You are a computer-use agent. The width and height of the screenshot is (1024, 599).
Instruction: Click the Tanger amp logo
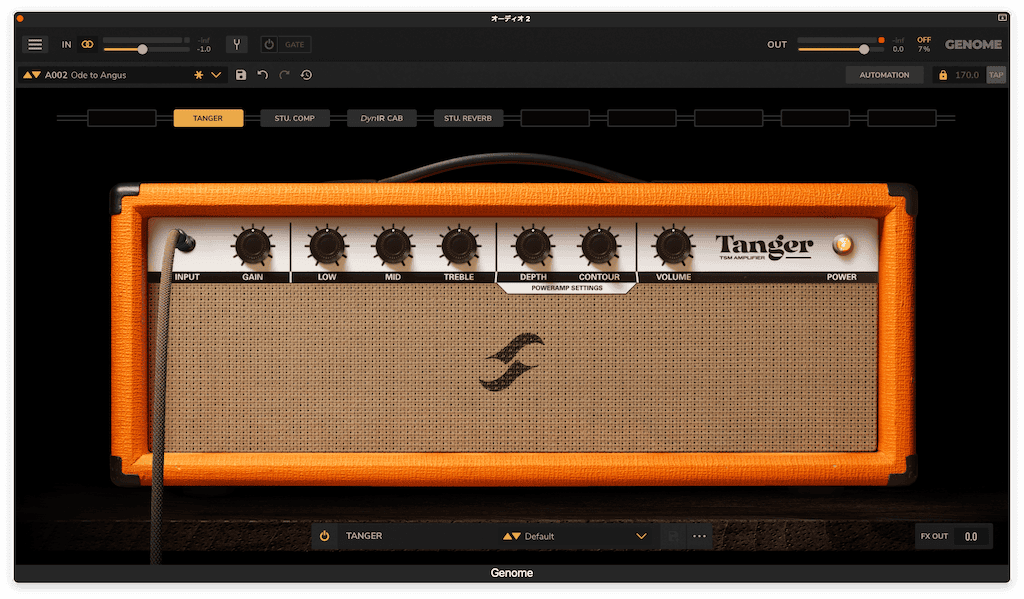click(764, 247)
